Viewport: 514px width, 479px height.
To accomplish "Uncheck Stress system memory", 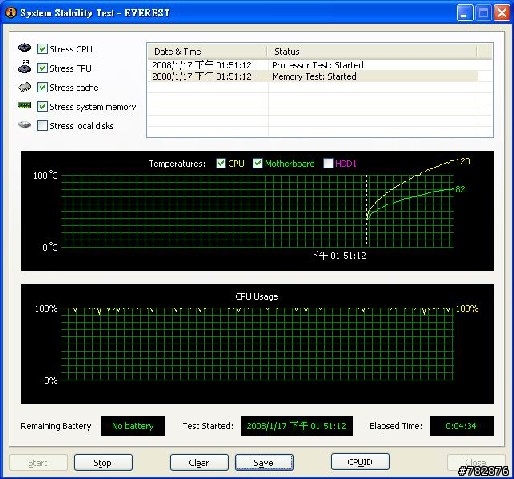I will click(x=42, y=106).
